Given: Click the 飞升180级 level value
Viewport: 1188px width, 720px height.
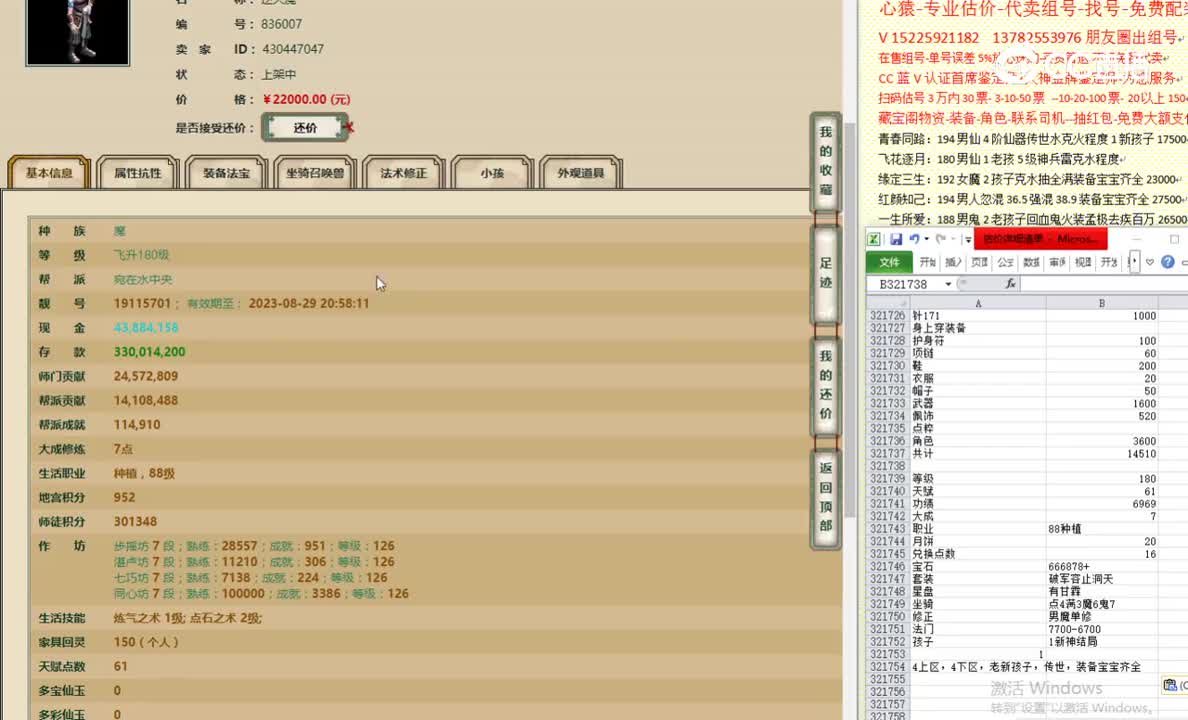Looking at the screenshot, I should [x=142, y=255].
